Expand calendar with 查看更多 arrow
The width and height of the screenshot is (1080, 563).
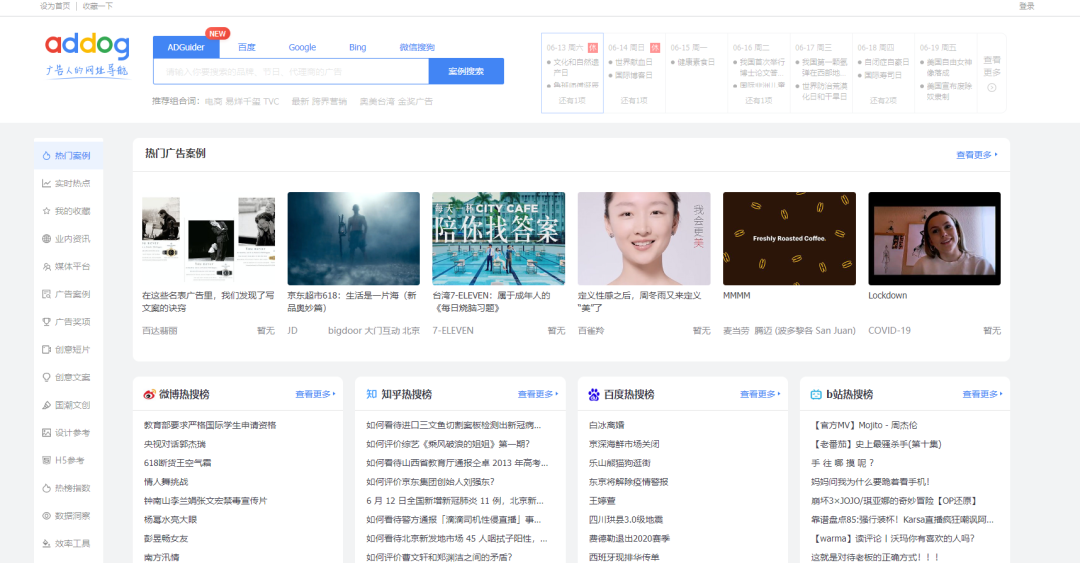pyautogui.click(x=992, y=73)
